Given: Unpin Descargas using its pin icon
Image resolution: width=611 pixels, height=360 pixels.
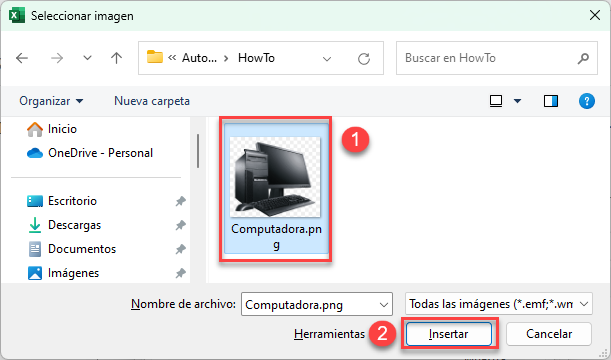Looking at the screenshot, I should click(x=180, y=225).
